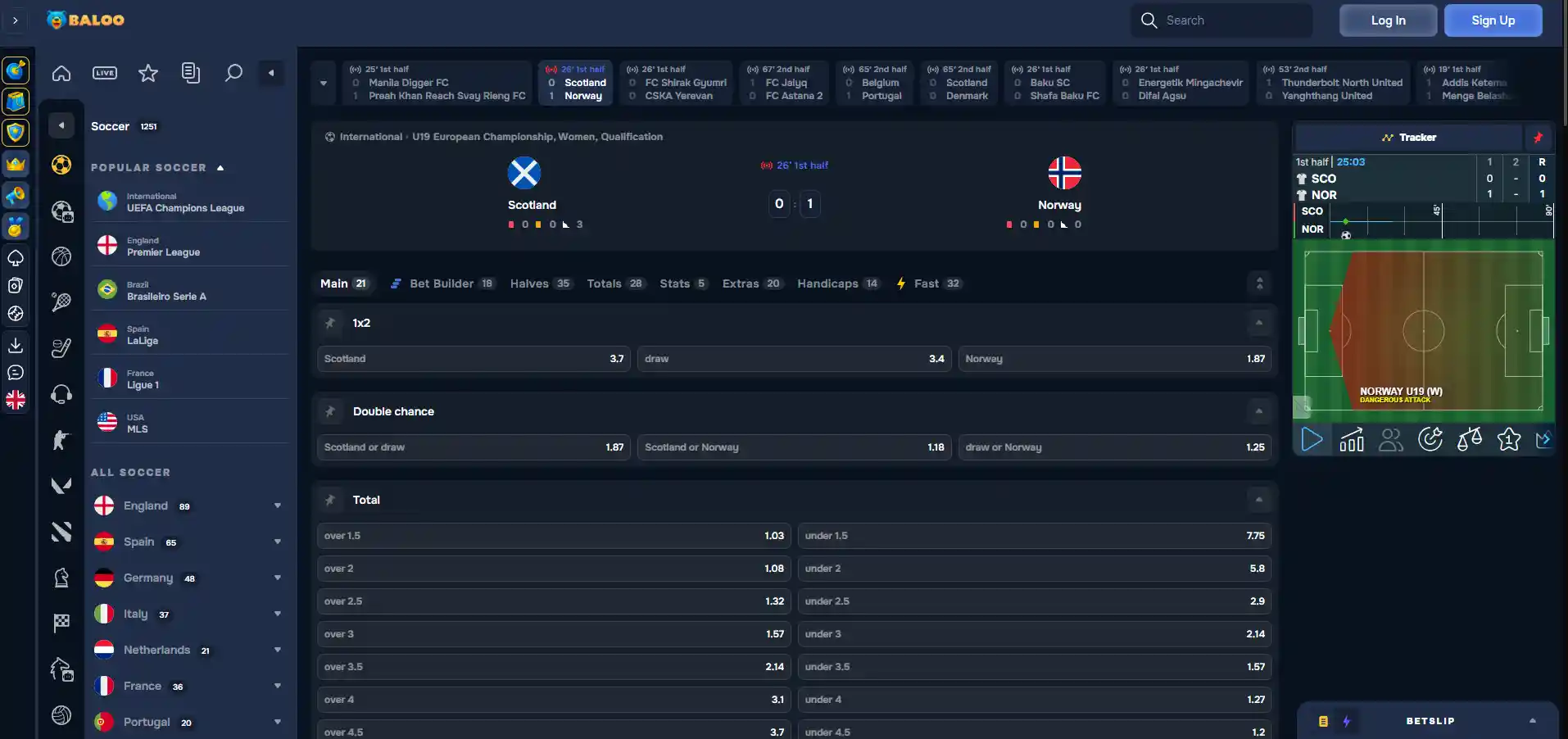This screenshot has height=739, width=1568.
Task: Select the basketball sport icon
Action: coord(61,256)
